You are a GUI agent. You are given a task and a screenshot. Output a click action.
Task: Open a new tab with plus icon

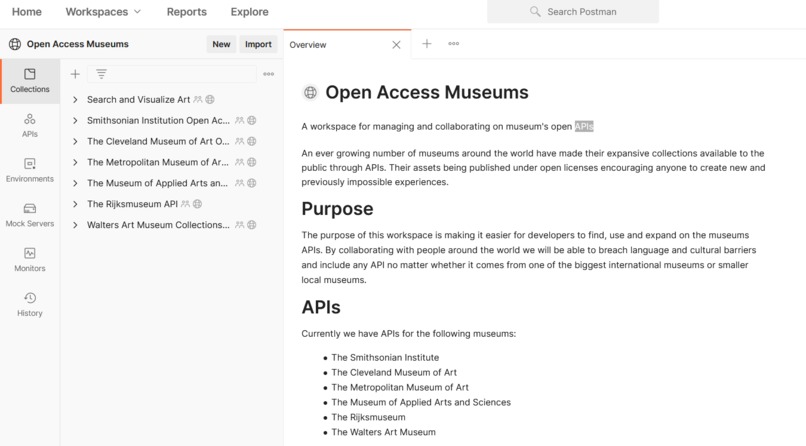[427, 44]
